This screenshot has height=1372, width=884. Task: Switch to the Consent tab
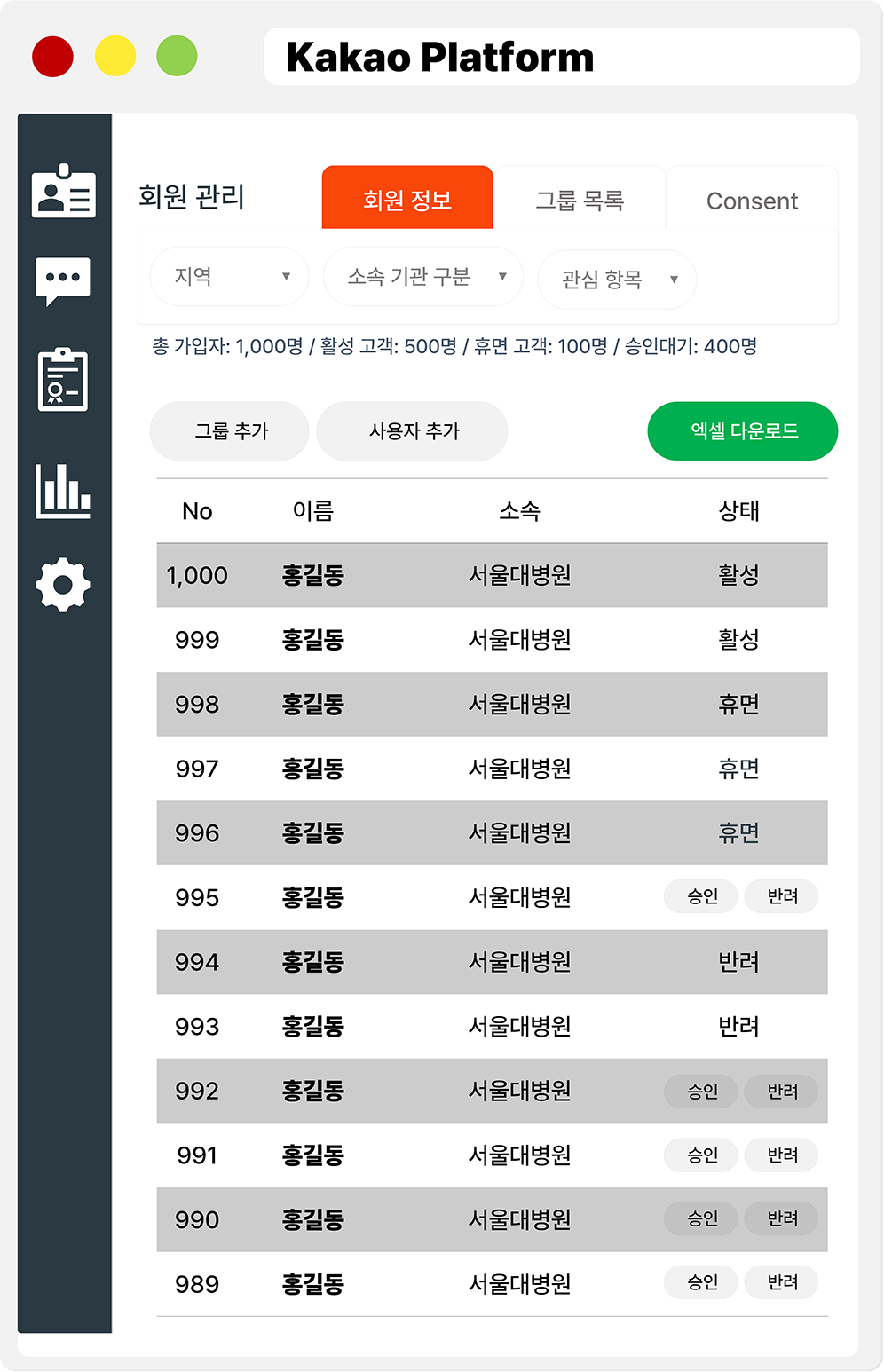(752, 200)
